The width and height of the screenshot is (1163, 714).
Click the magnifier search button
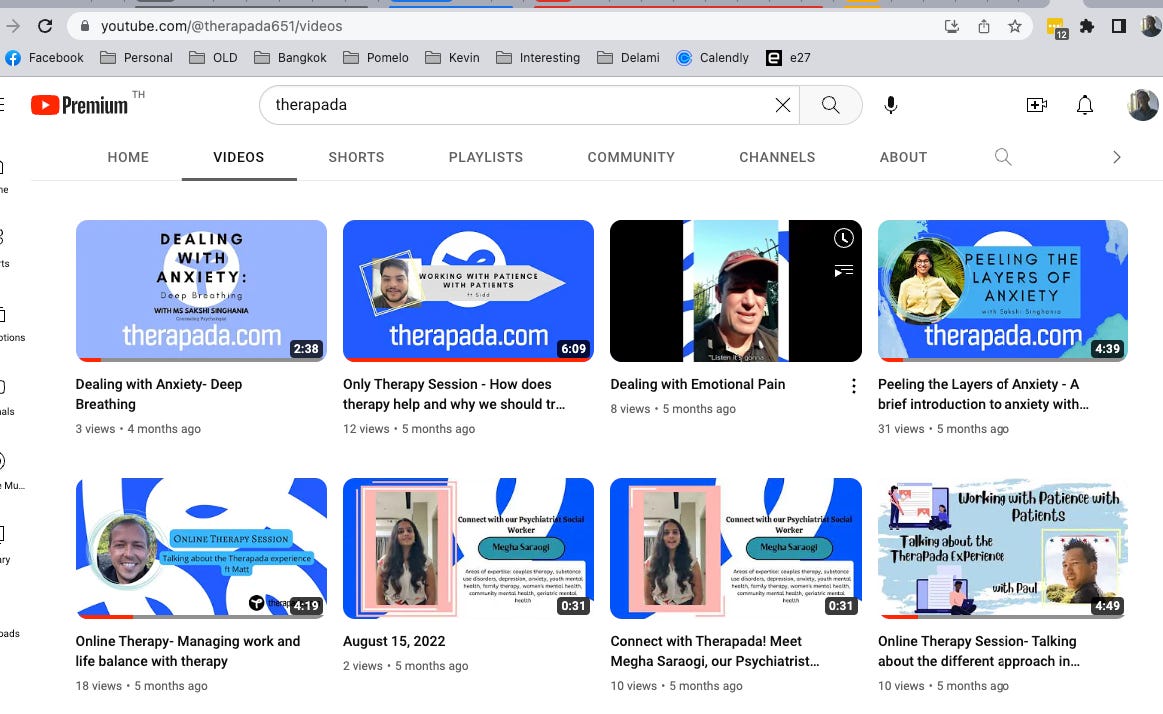click(x=831, y=105)
